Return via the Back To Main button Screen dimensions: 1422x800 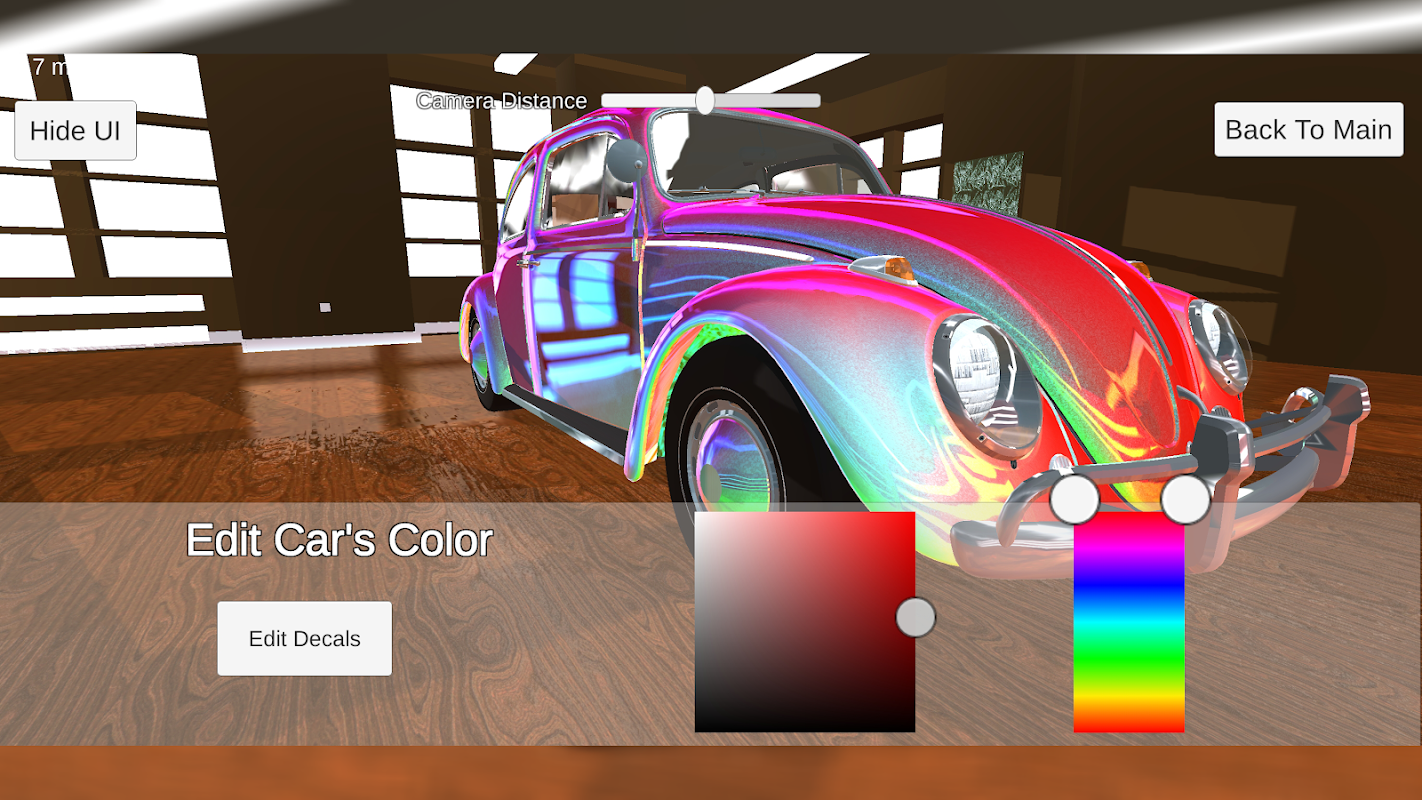click(x=1308, y=129)
